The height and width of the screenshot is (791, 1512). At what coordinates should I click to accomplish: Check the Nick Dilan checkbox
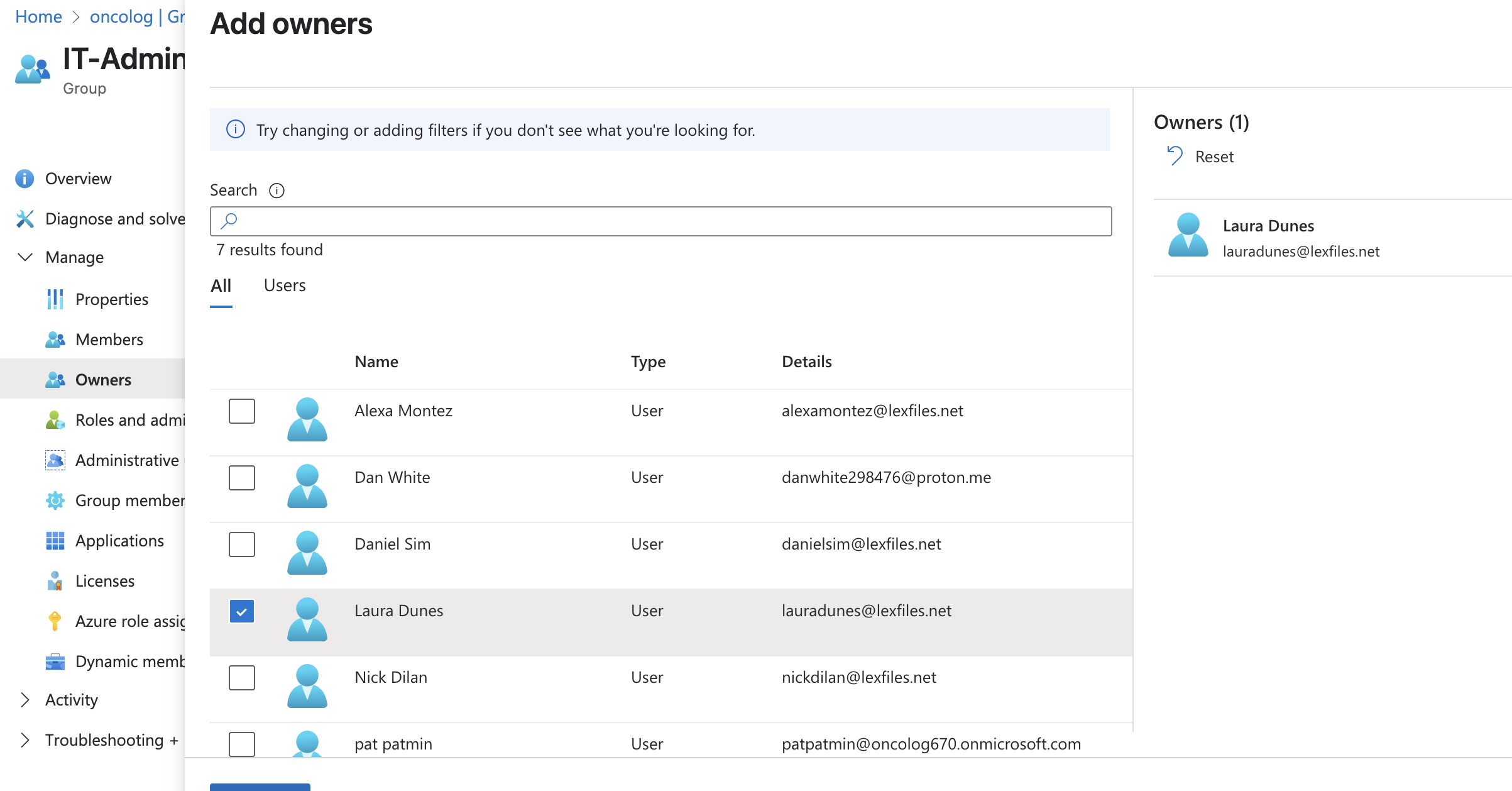pyautogui.click(x=242, y=678)
